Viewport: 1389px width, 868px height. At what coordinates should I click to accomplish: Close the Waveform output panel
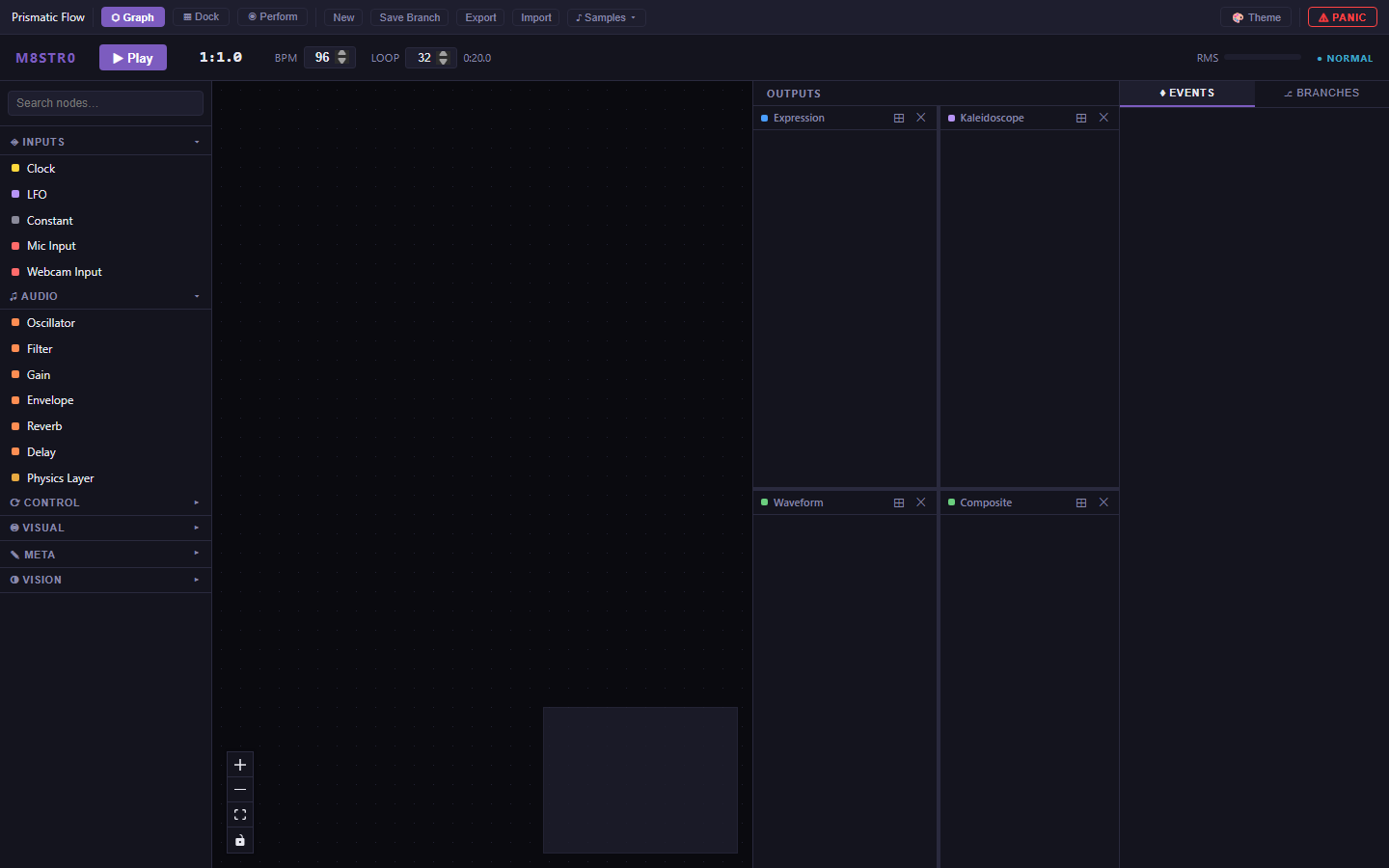click(921, 502)
